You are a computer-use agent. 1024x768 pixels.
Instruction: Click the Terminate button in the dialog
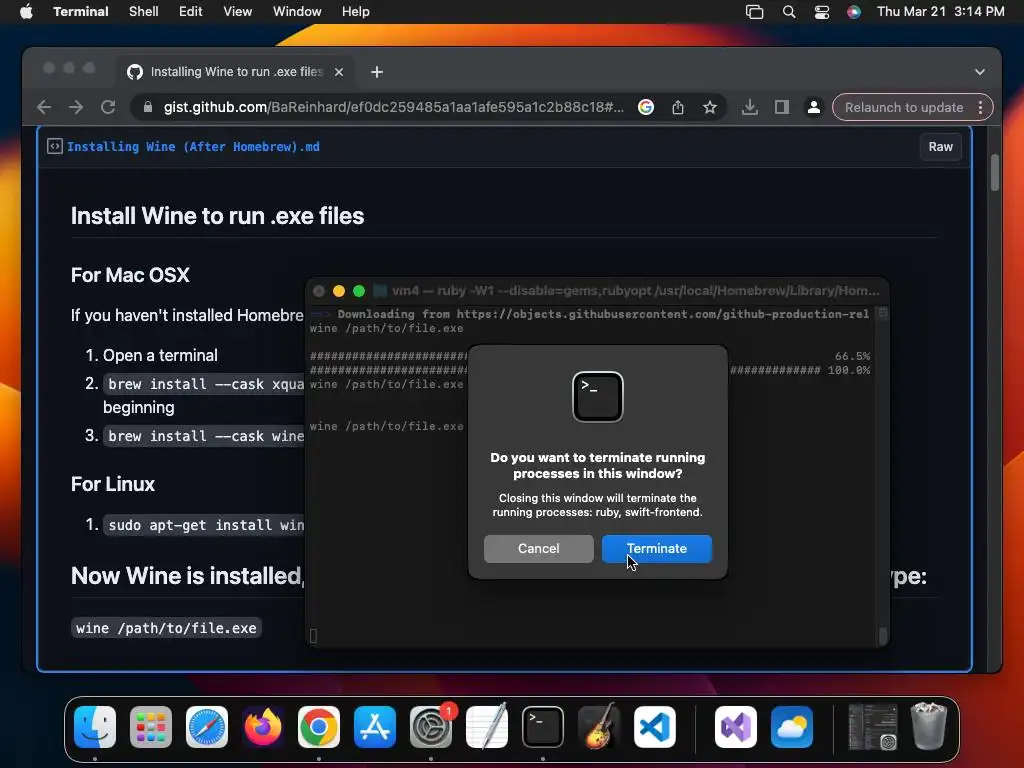coord(656,549)
